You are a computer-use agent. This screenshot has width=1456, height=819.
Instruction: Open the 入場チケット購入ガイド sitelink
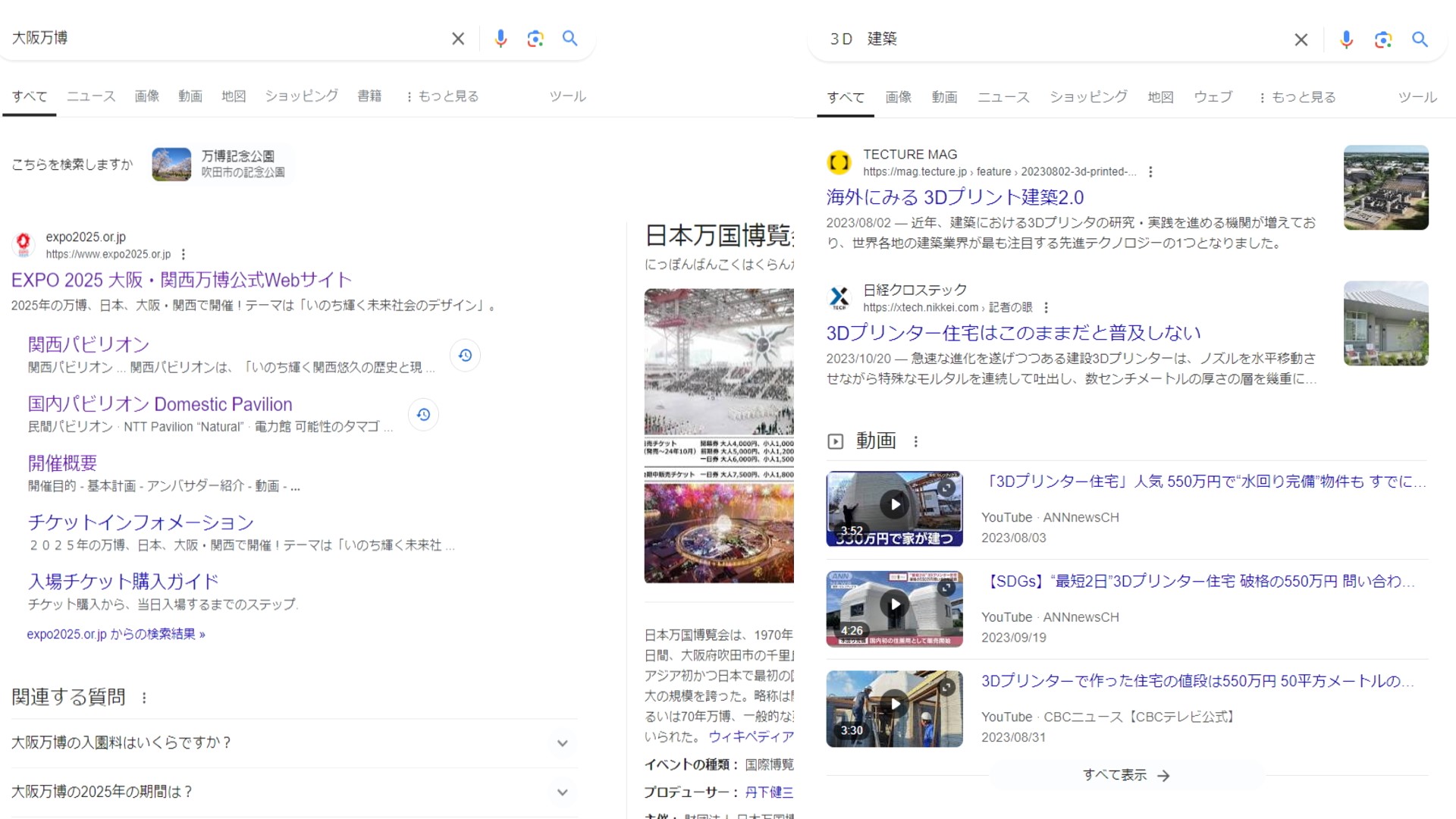click(x=124, y=582)
